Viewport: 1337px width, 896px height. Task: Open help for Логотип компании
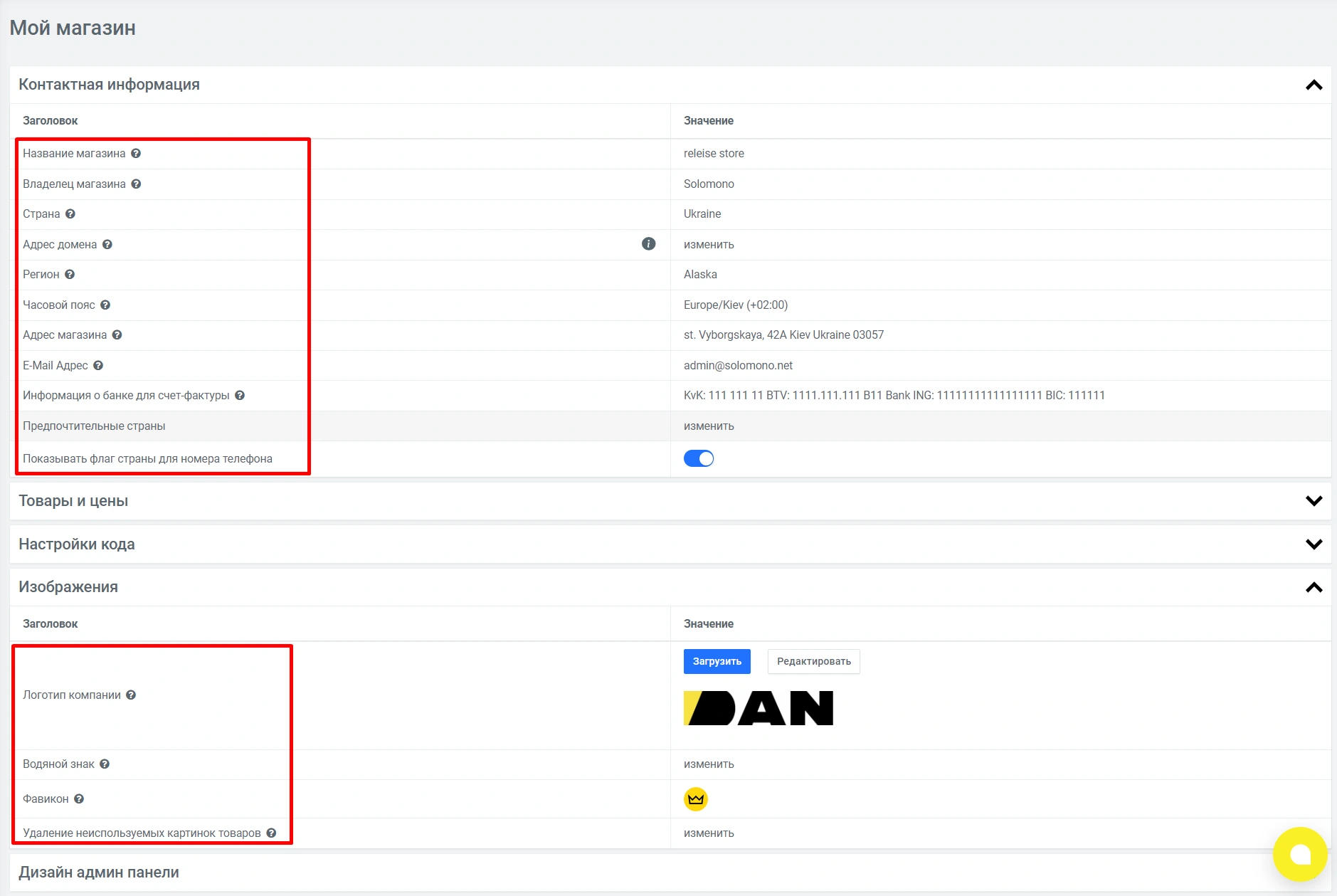pos(131,695)
